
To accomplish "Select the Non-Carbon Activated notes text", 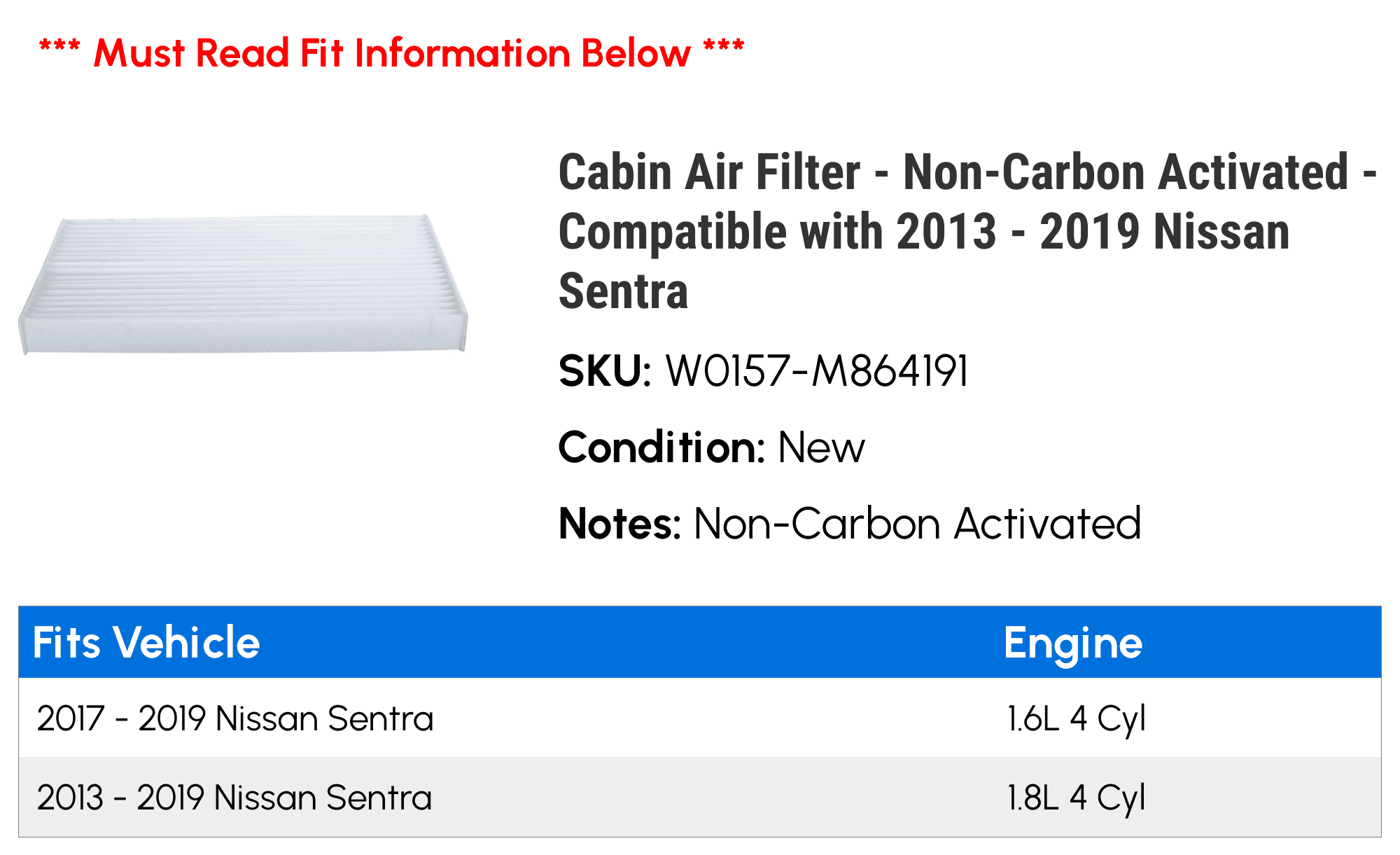I will [917, 524].
